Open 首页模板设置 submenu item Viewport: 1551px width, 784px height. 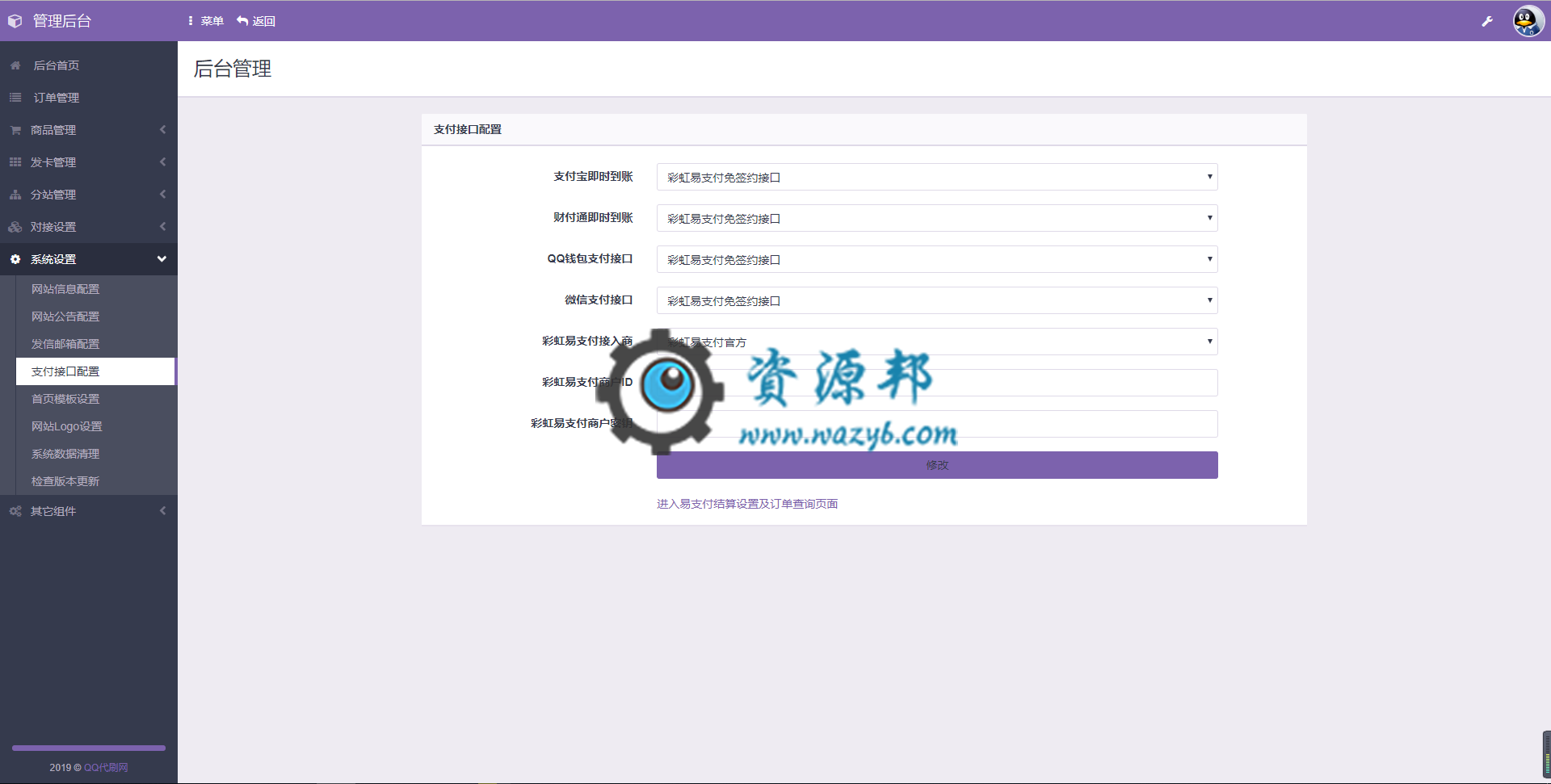pos(95,399)
